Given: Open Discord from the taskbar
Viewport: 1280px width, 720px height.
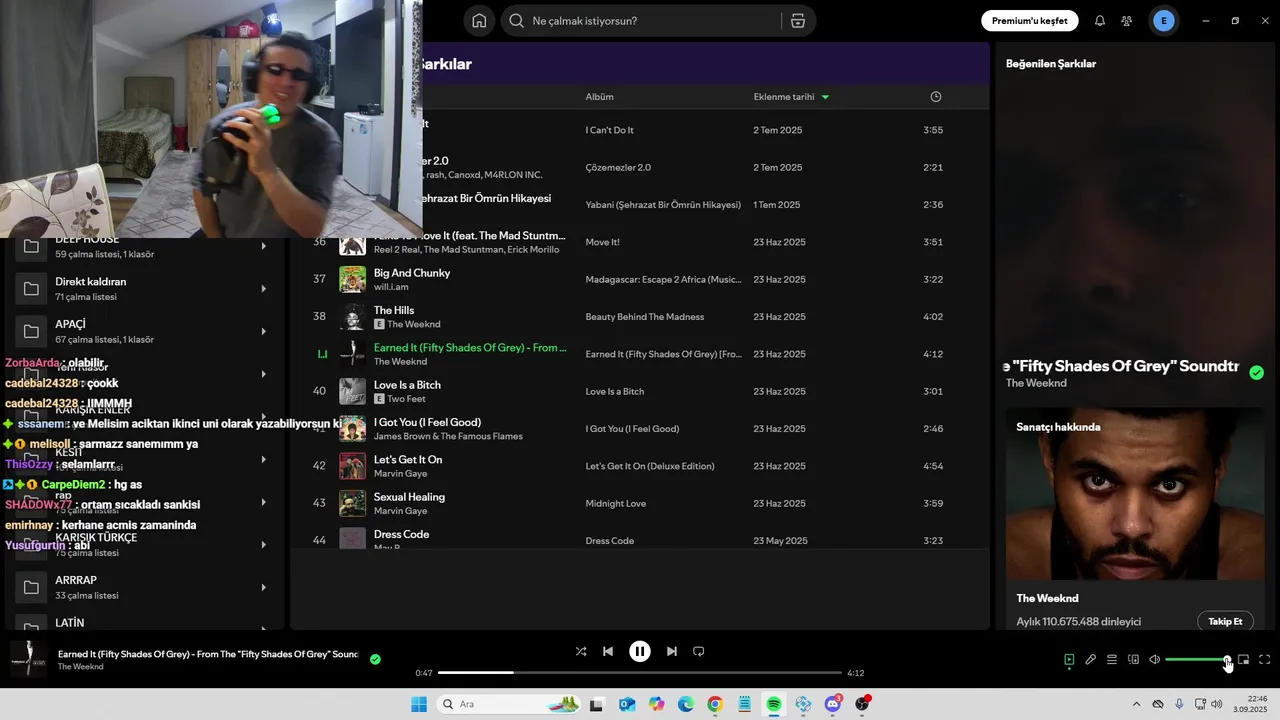Looking at the screenshot, I should [x=833, y=704].
